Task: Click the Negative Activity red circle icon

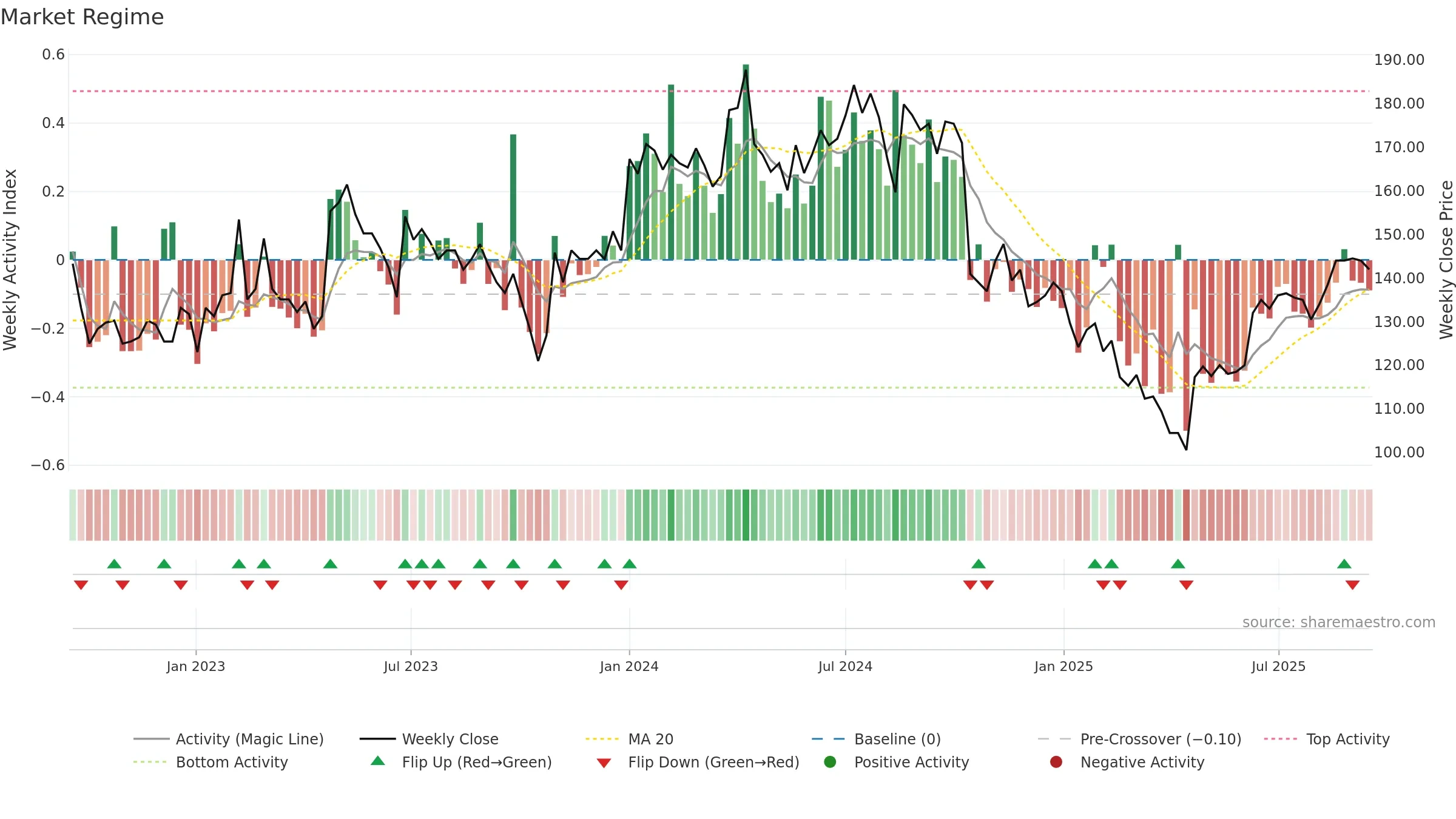Action: click(x=1056, y=761)
